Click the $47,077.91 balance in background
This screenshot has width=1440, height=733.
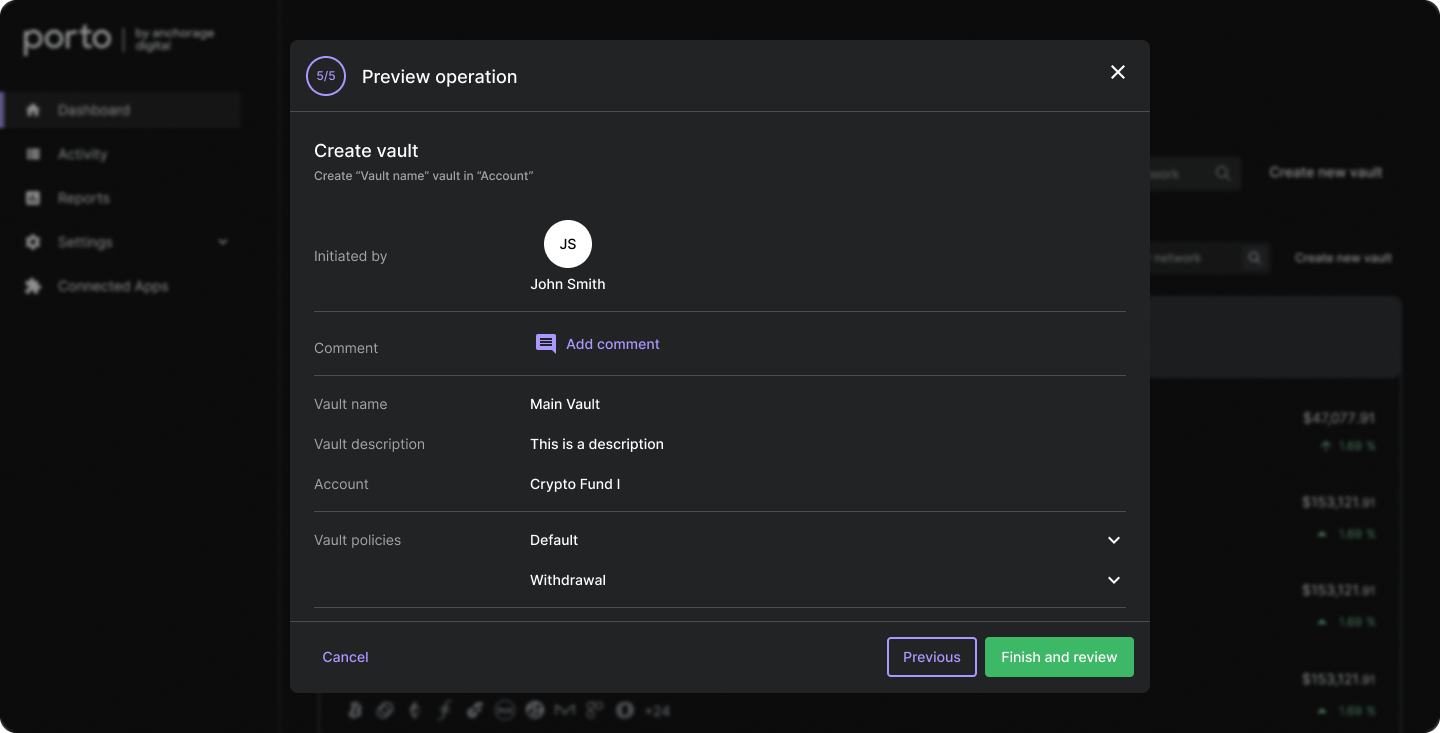click(x=1339, y=418)
